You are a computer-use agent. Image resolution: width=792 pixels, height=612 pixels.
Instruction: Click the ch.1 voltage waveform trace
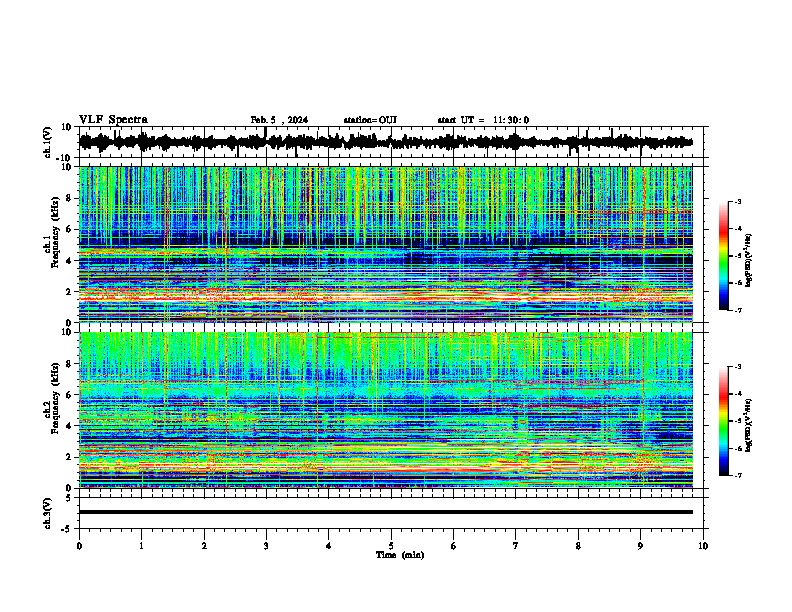[x=385, y=142]
